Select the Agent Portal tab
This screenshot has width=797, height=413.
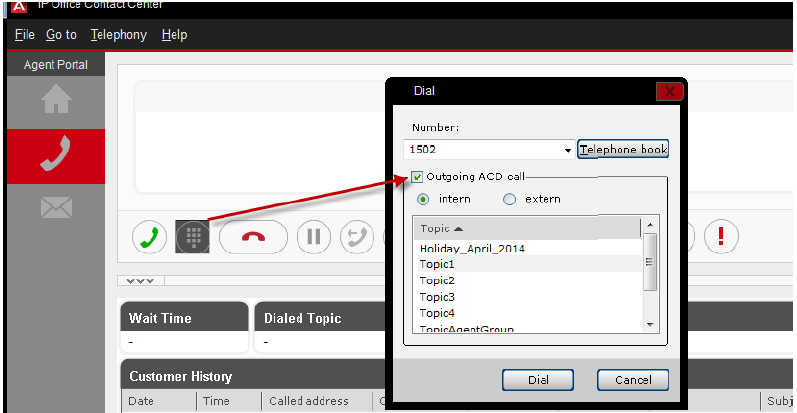pos(56,65)
